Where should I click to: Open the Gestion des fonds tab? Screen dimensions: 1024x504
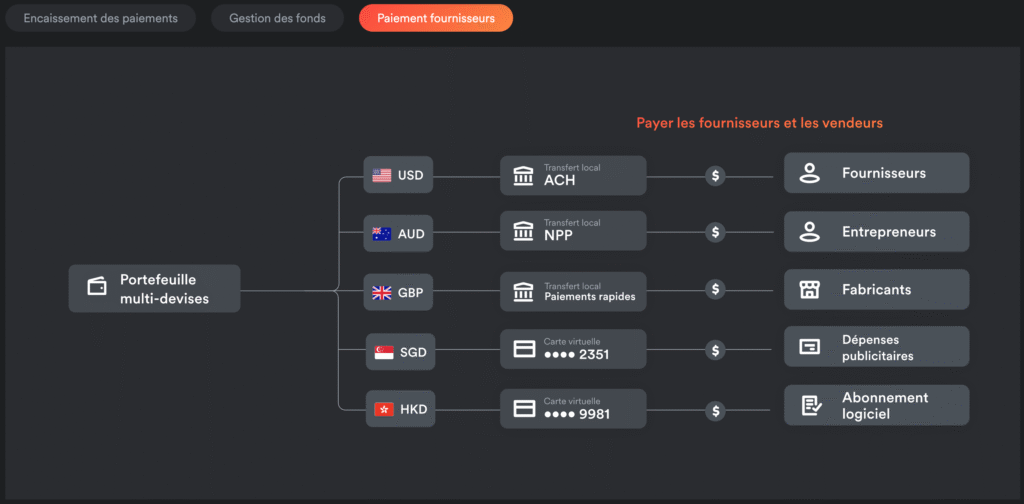pos(278,18)
